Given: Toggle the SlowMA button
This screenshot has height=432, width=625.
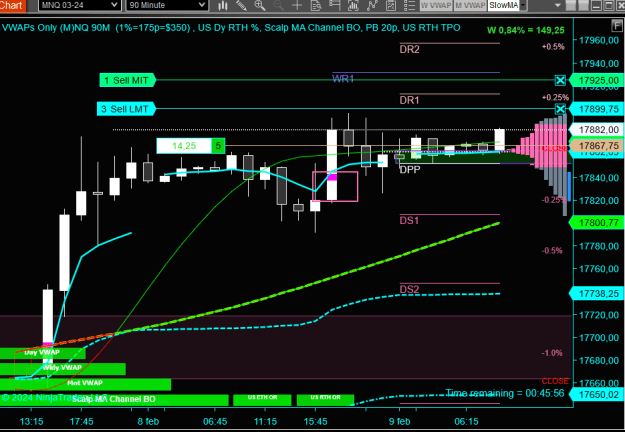Looking at the screenshot, I should (504, 5).
